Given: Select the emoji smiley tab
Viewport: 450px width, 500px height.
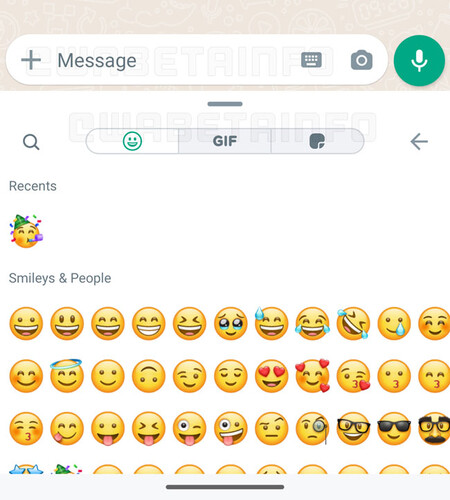Looking at the screenshot, I should point(132,141).
